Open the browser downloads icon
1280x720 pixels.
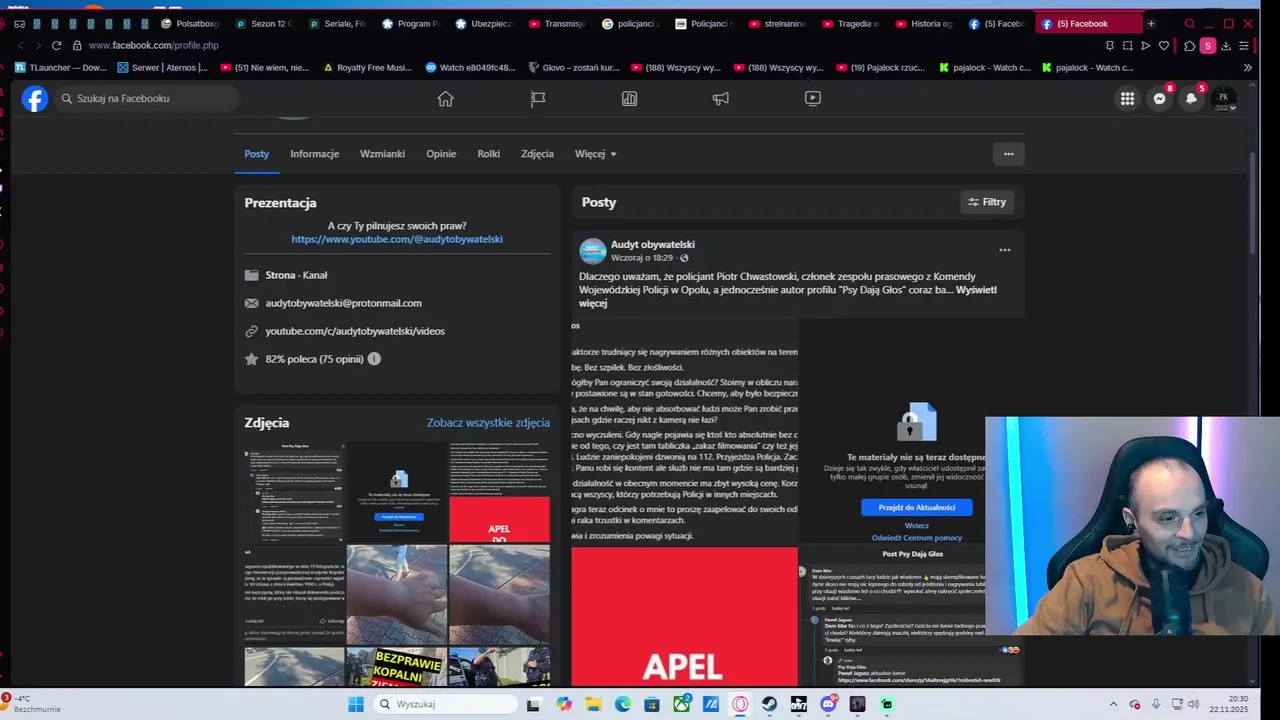pyautogui.click(x=1226, y=45)
